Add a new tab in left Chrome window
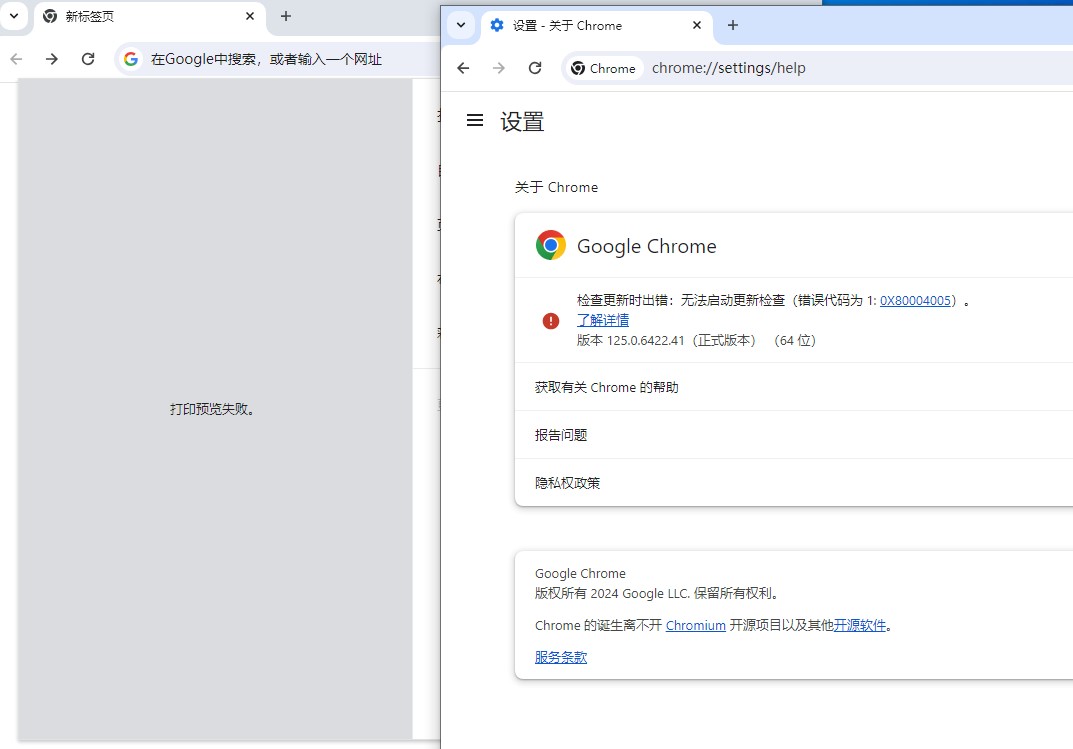 [286, 16]
